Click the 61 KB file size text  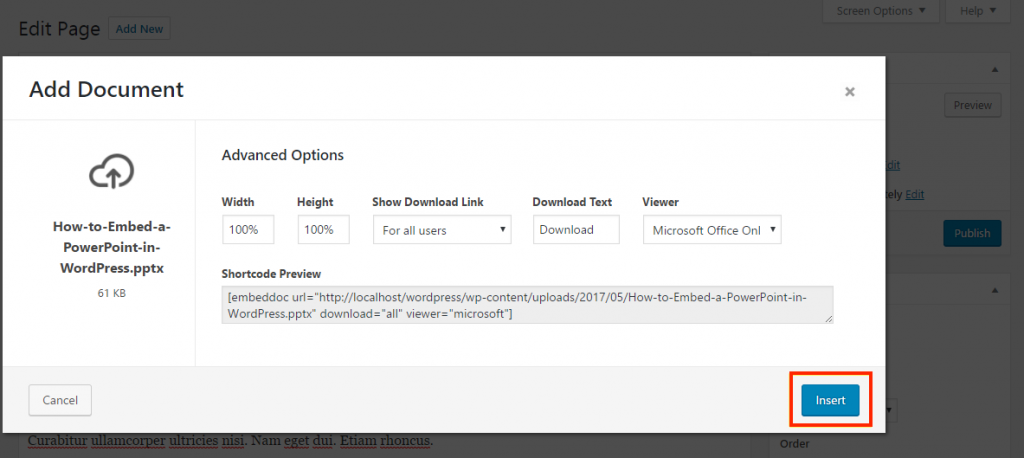tap(112, 293)
